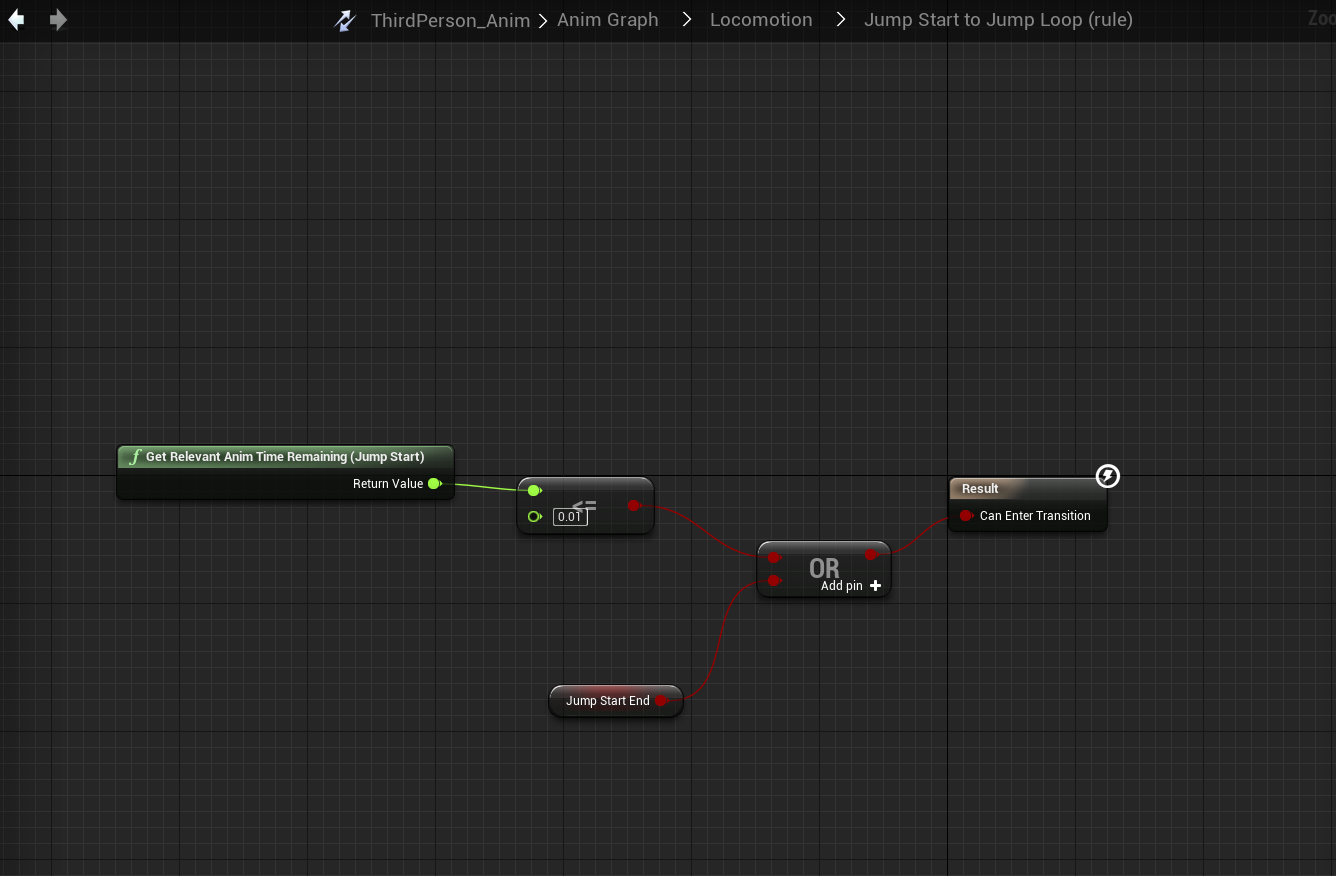Click the function icon on Get Relevant Anim node

coord(134,457)
